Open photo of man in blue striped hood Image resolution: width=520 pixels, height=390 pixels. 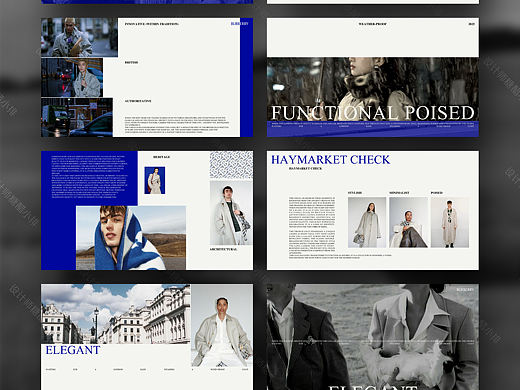pos(131,238)
